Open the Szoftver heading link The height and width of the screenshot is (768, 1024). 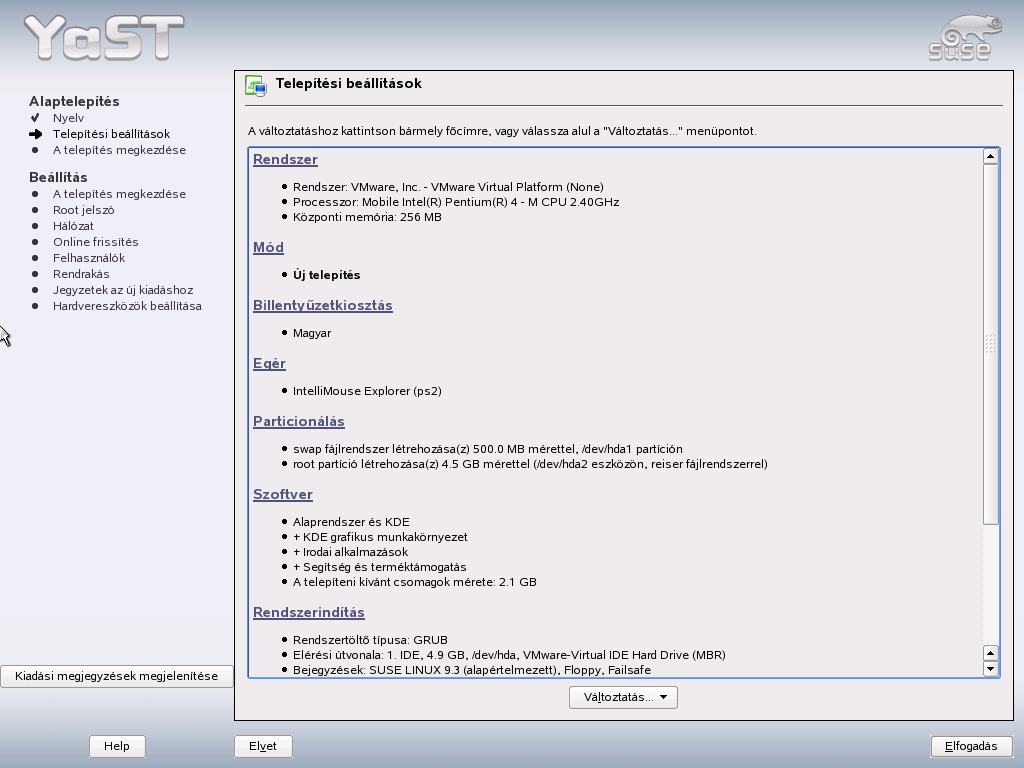point(283,494)
